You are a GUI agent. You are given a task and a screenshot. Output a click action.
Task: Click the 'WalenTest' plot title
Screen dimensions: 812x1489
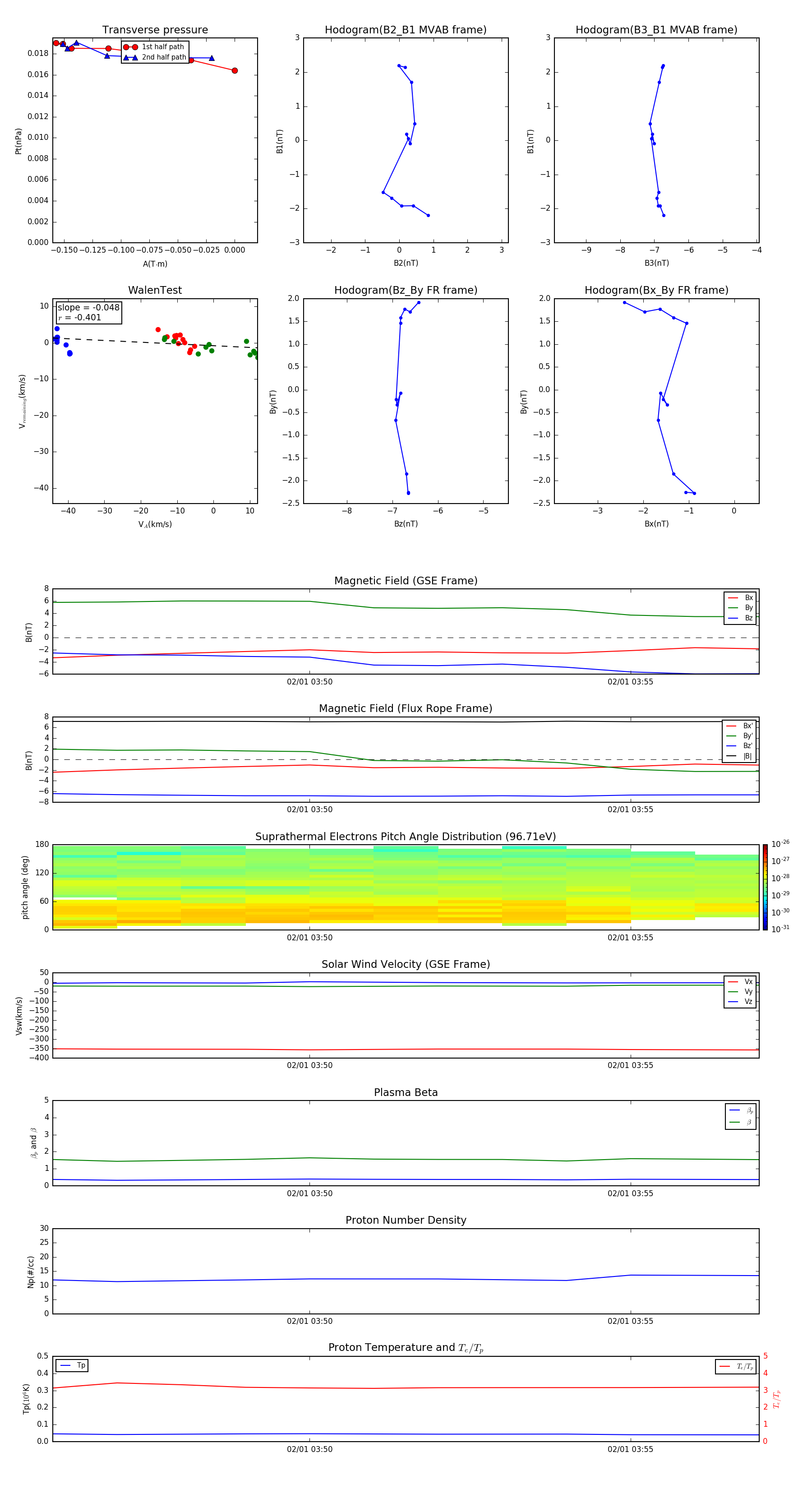coord(155,290)
